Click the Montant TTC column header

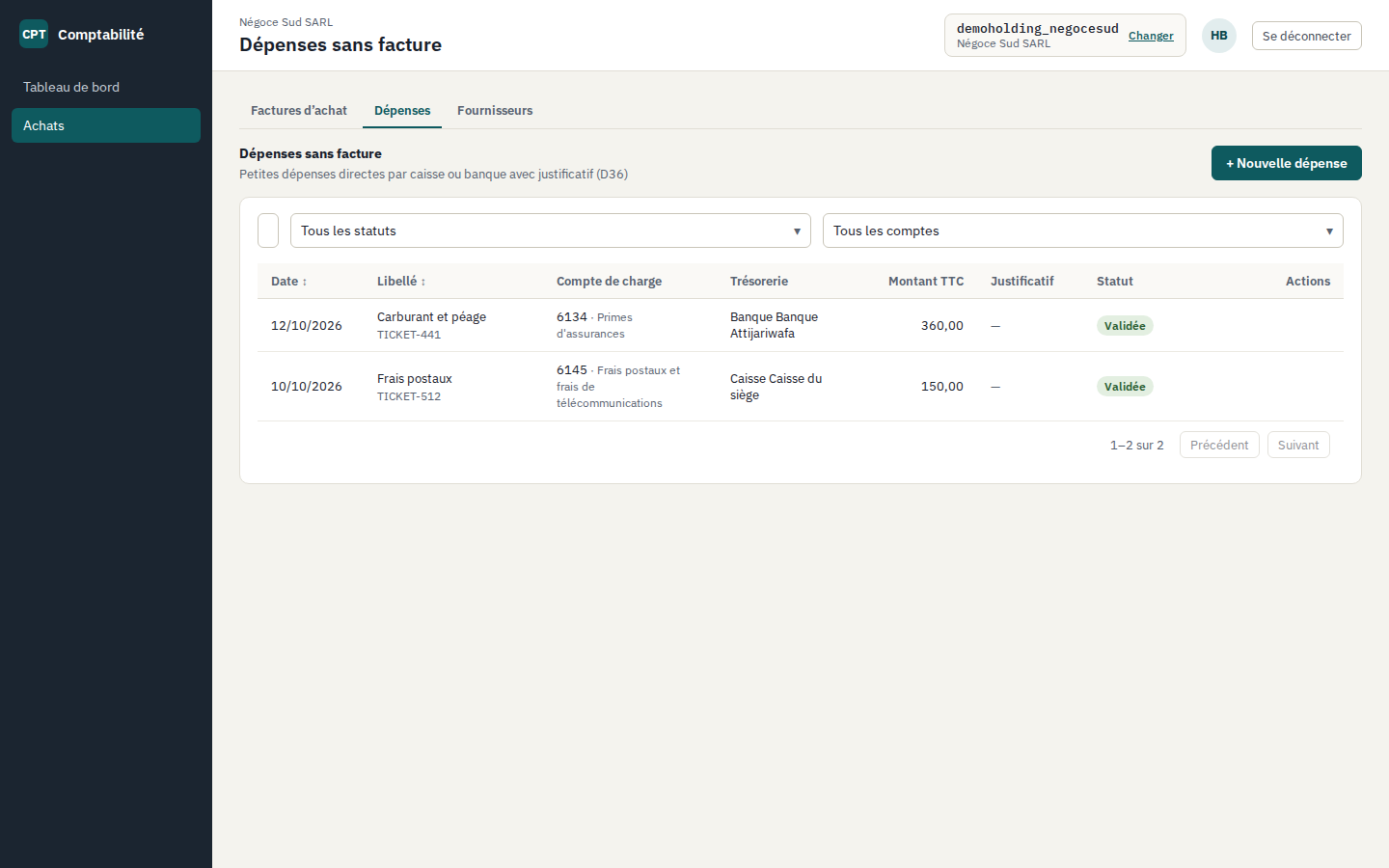926,282
